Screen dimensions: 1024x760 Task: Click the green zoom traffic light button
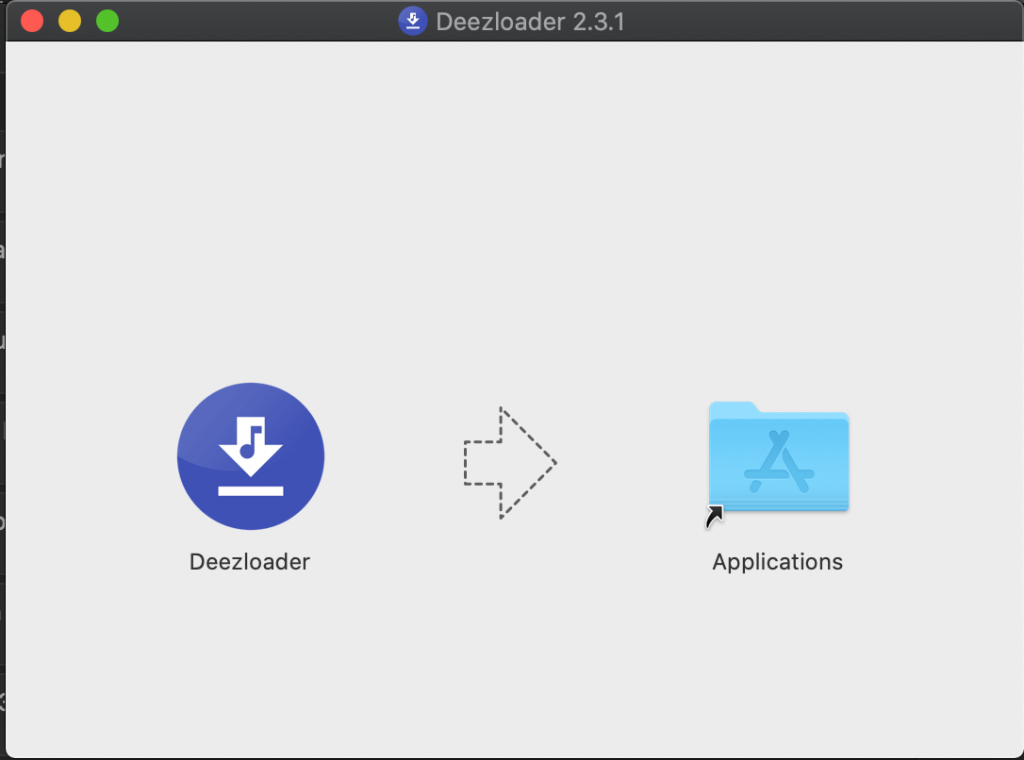click(106, 19)
